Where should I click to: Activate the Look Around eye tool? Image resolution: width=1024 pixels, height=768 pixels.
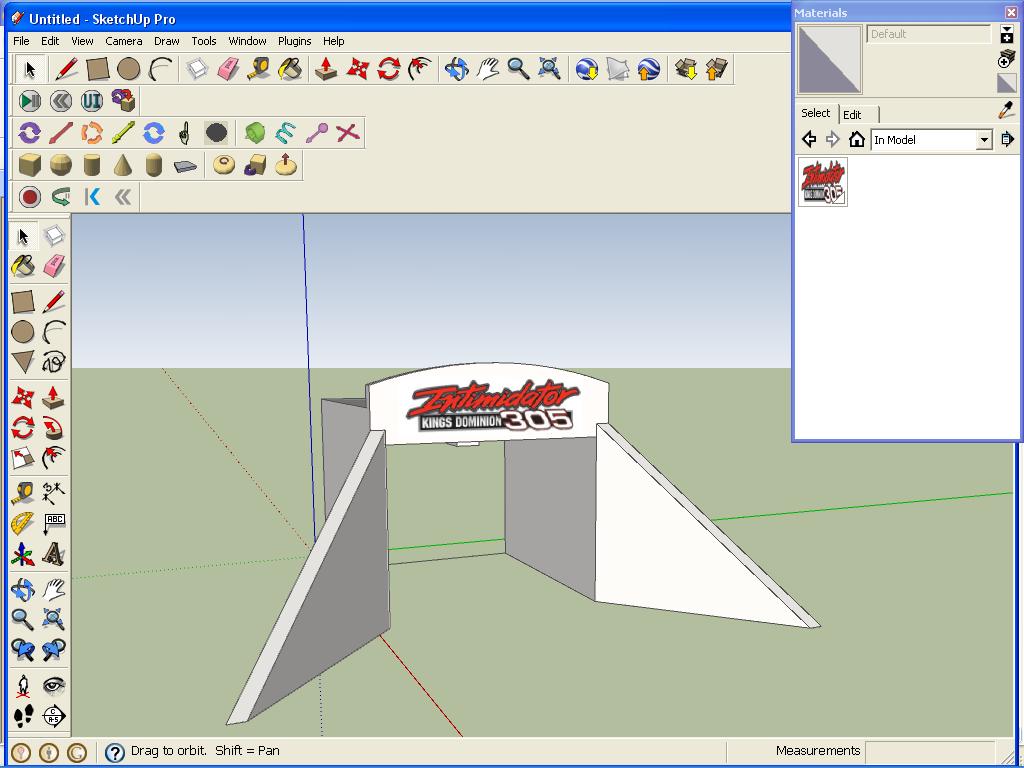(54, 686)
